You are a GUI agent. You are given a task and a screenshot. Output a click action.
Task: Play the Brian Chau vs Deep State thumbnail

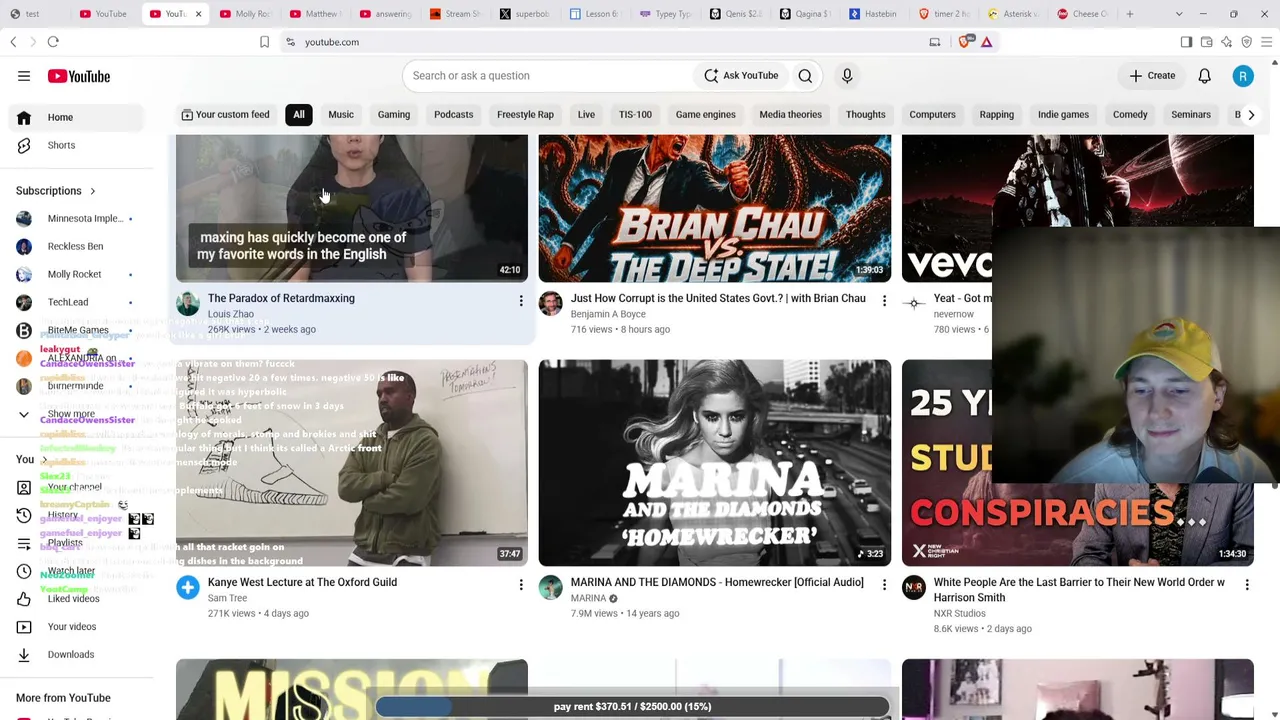[715, 208]
